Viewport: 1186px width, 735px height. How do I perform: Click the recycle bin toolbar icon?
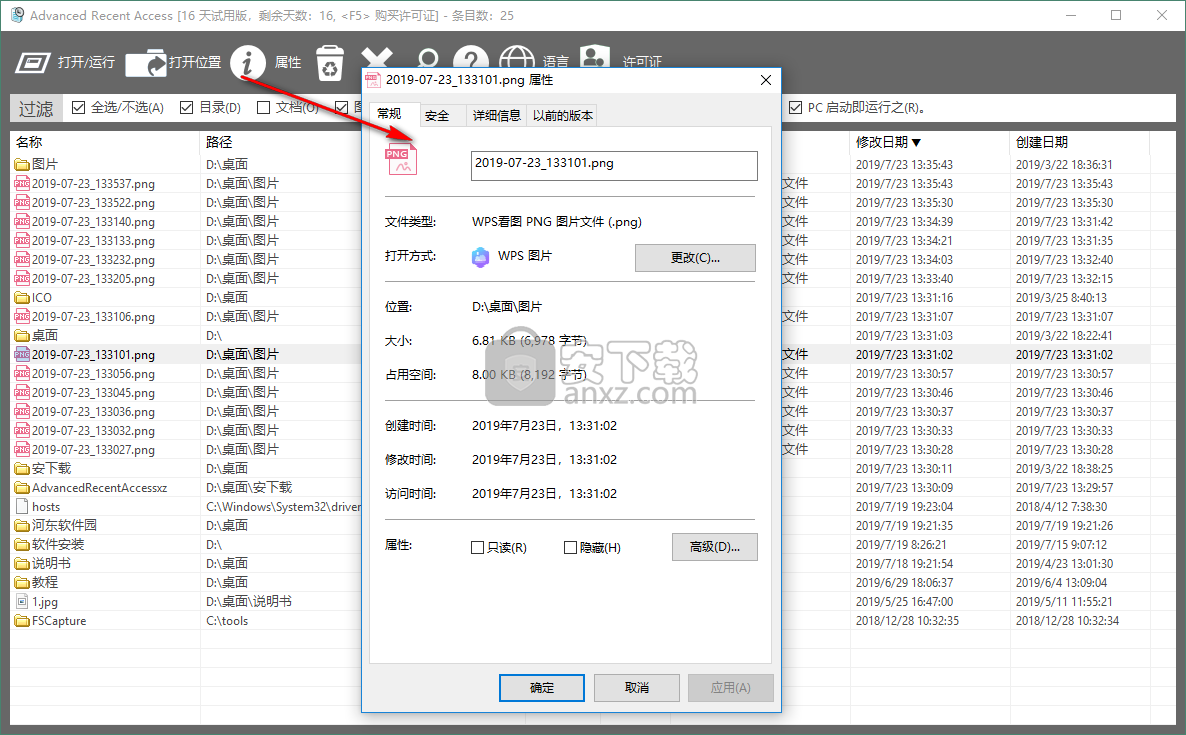pyautogui.click(x=329, y=62)
